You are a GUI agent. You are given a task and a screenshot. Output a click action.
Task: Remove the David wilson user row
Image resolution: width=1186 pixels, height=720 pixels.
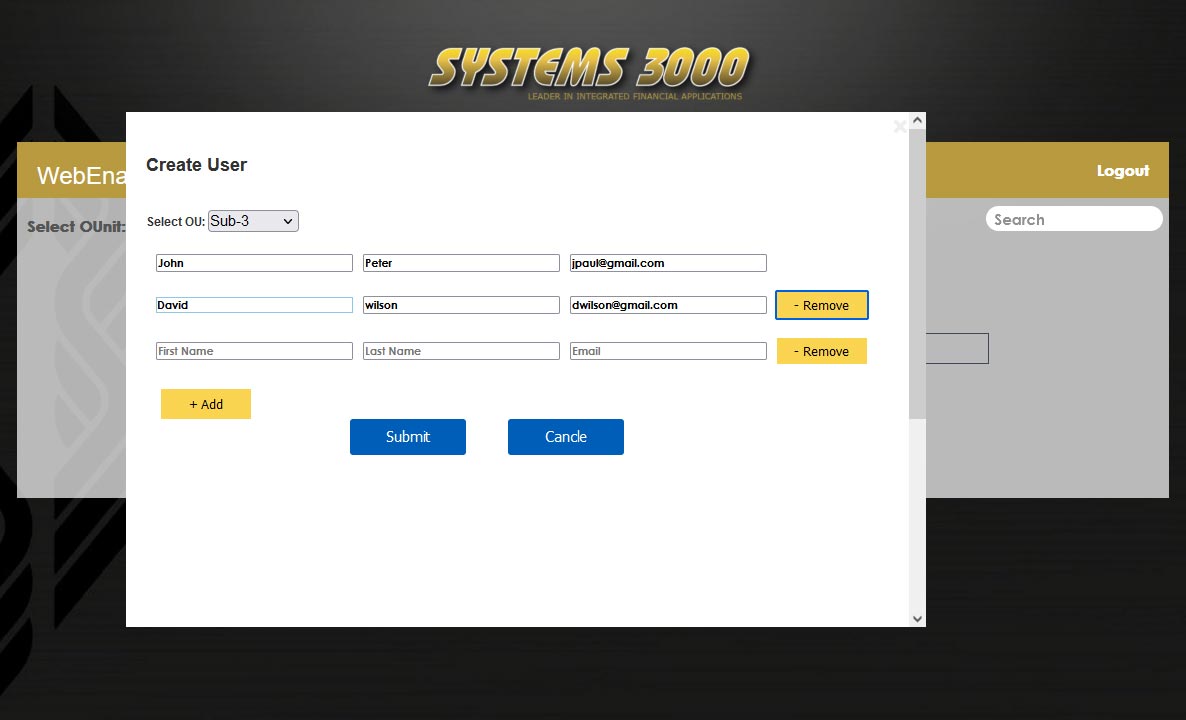click(x=821, y=305)
